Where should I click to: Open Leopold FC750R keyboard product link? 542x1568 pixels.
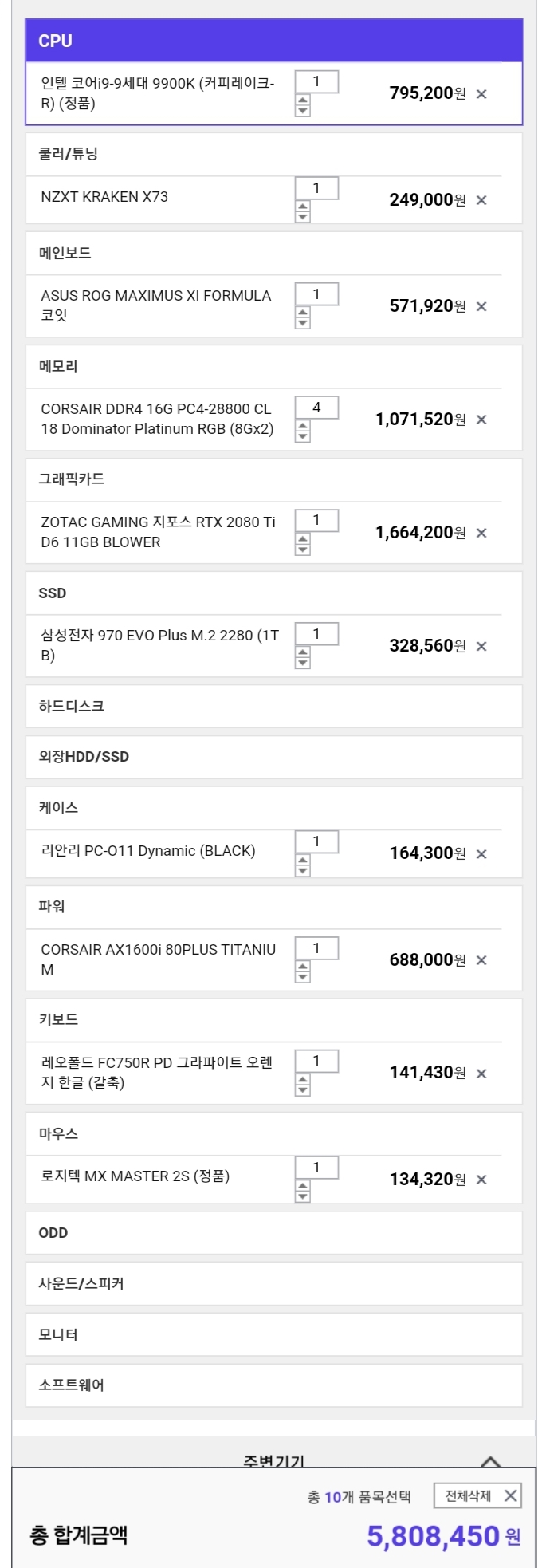(156, 1073)
